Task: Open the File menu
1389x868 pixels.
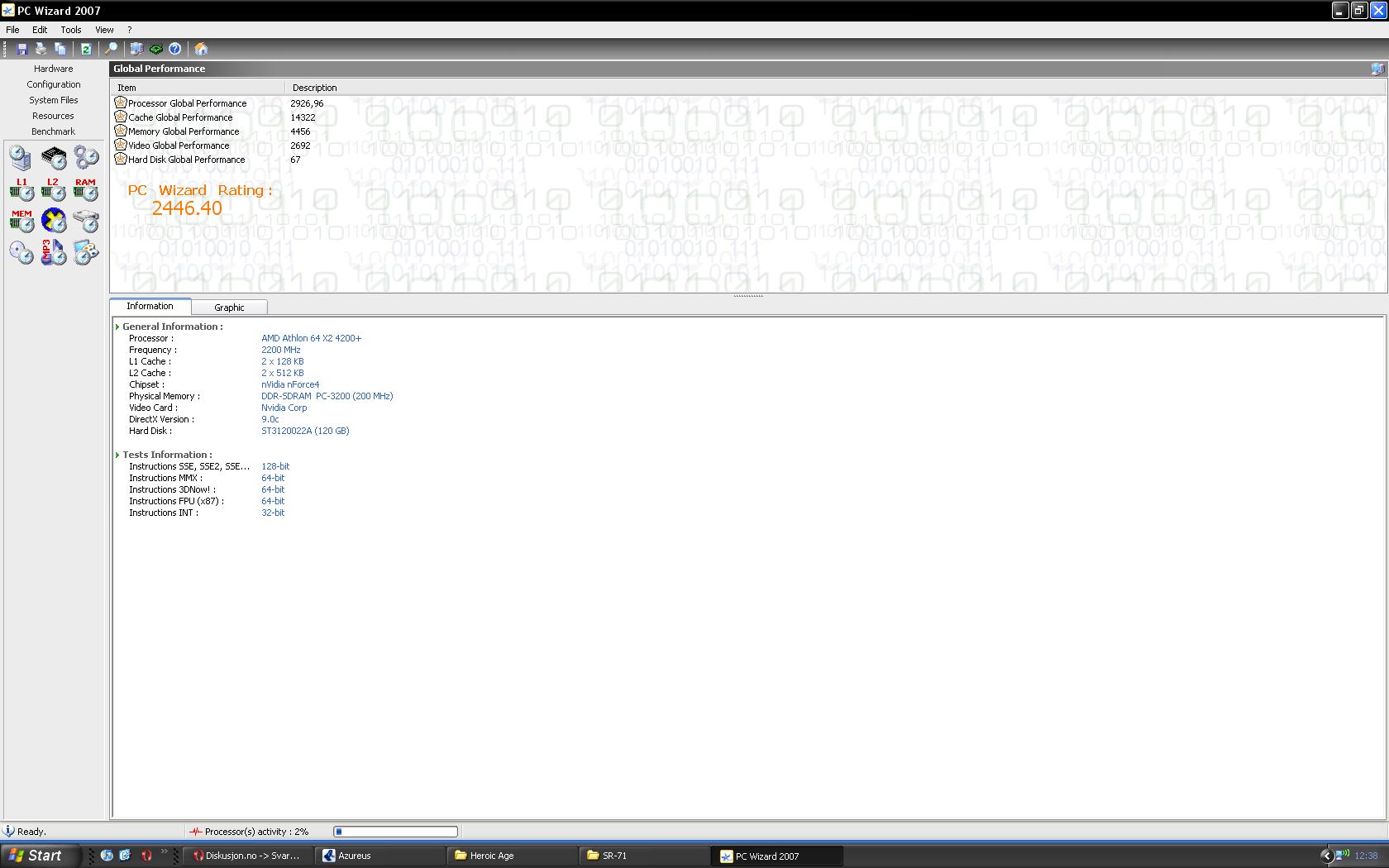Action: click(12, 30)
